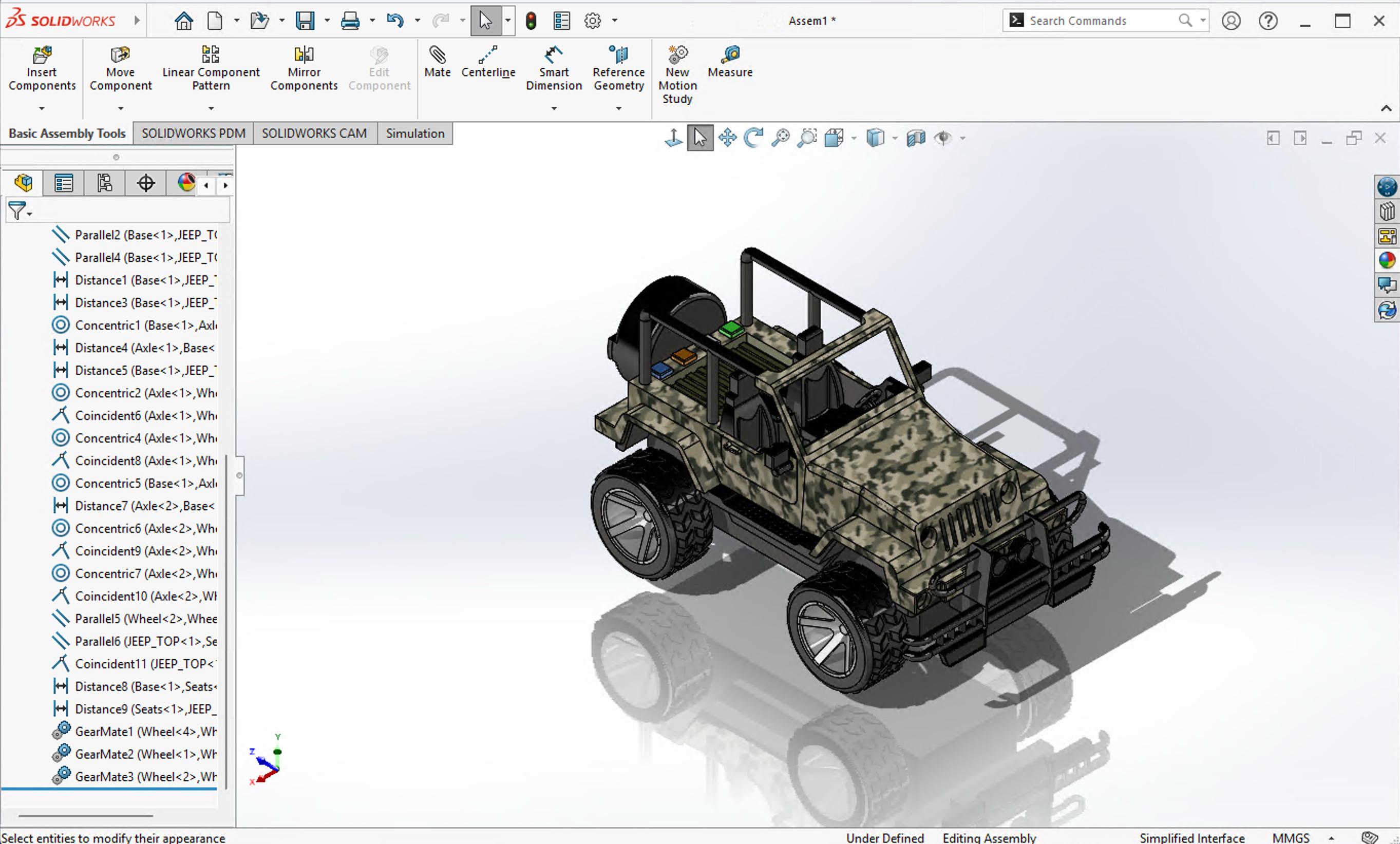The width and height of the screenshot is (1400, 844).
Task: Open Mirror Components command
Action: (304, 68)
